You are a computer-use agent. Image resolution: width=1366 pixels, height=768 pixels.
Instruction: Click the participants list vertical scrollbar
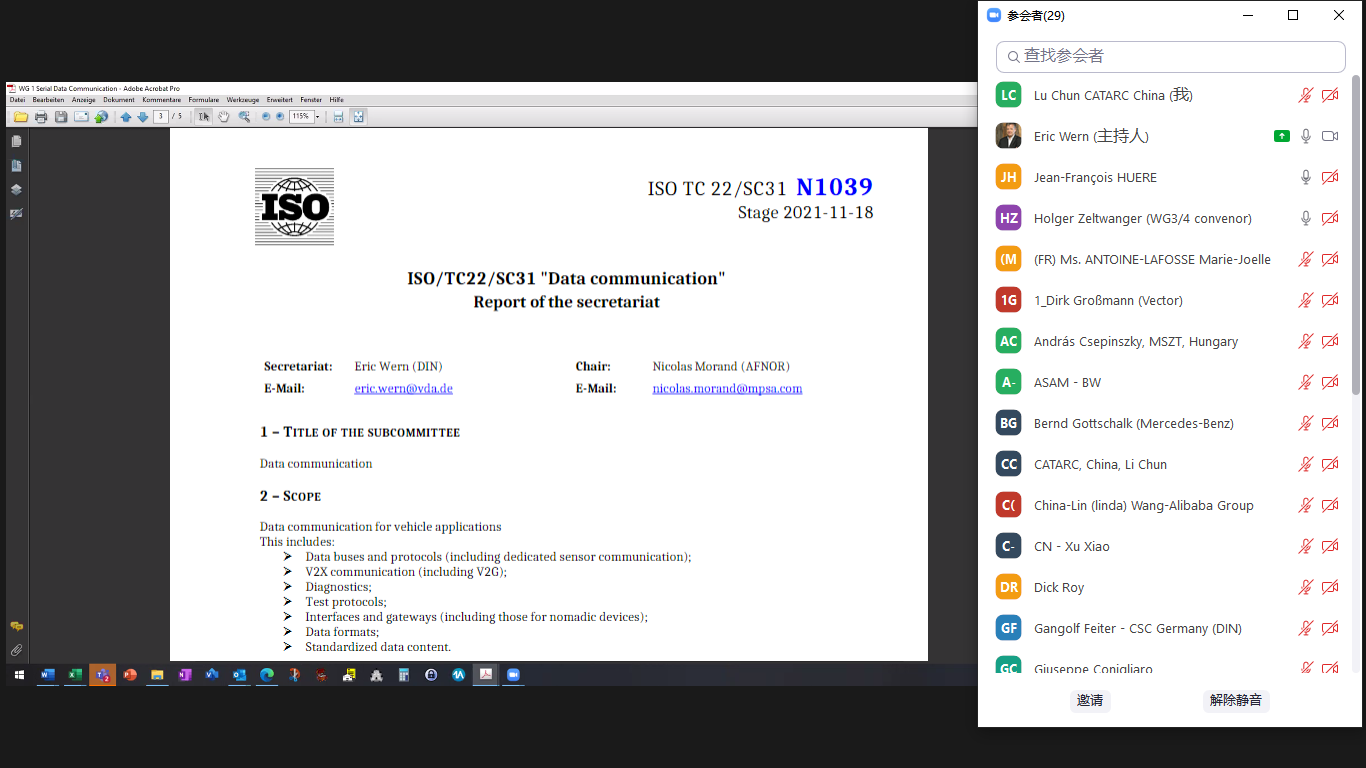pyautogui.click(x=1356, y=235)
